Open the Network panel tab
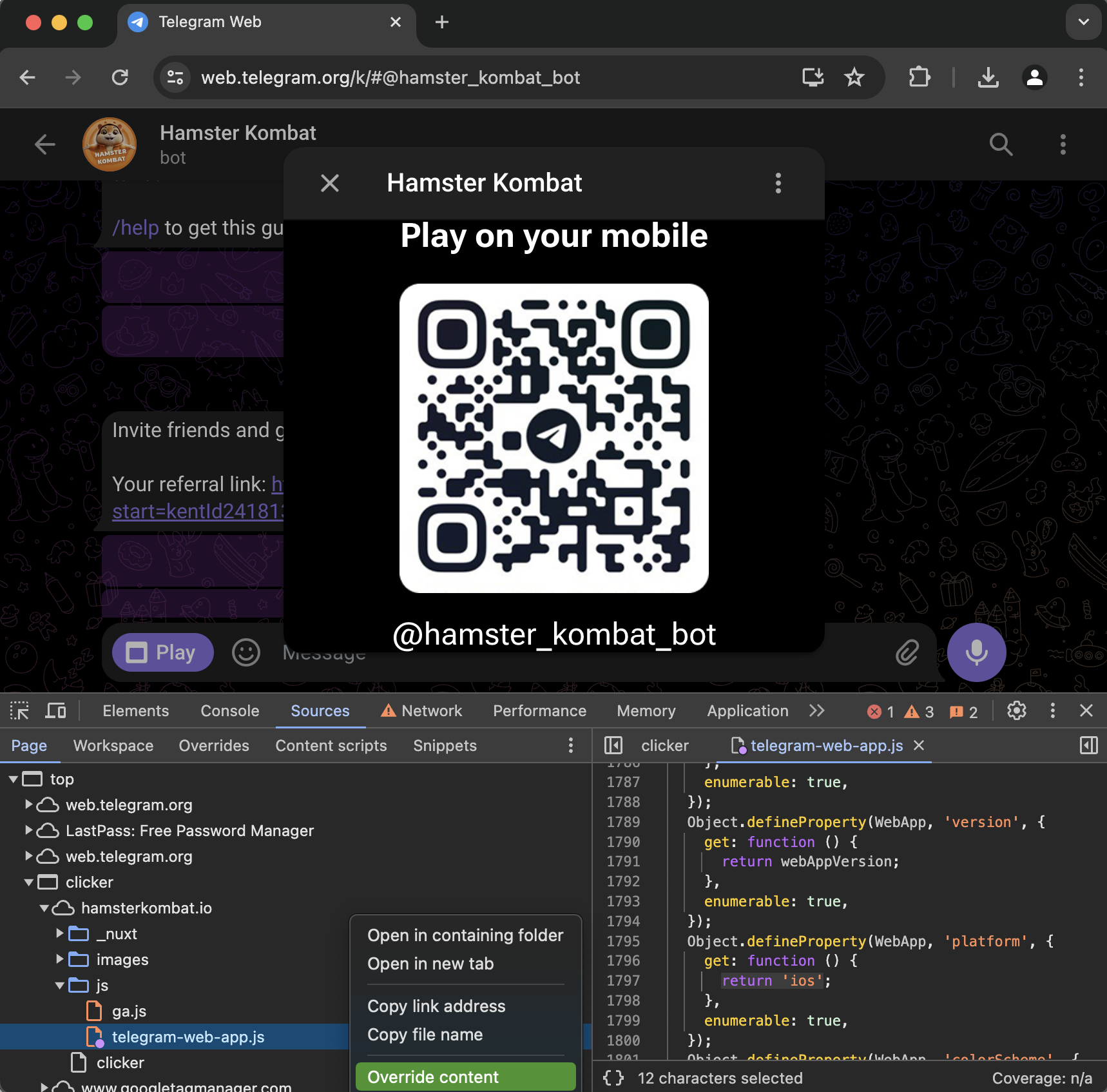 pos(422,711)
